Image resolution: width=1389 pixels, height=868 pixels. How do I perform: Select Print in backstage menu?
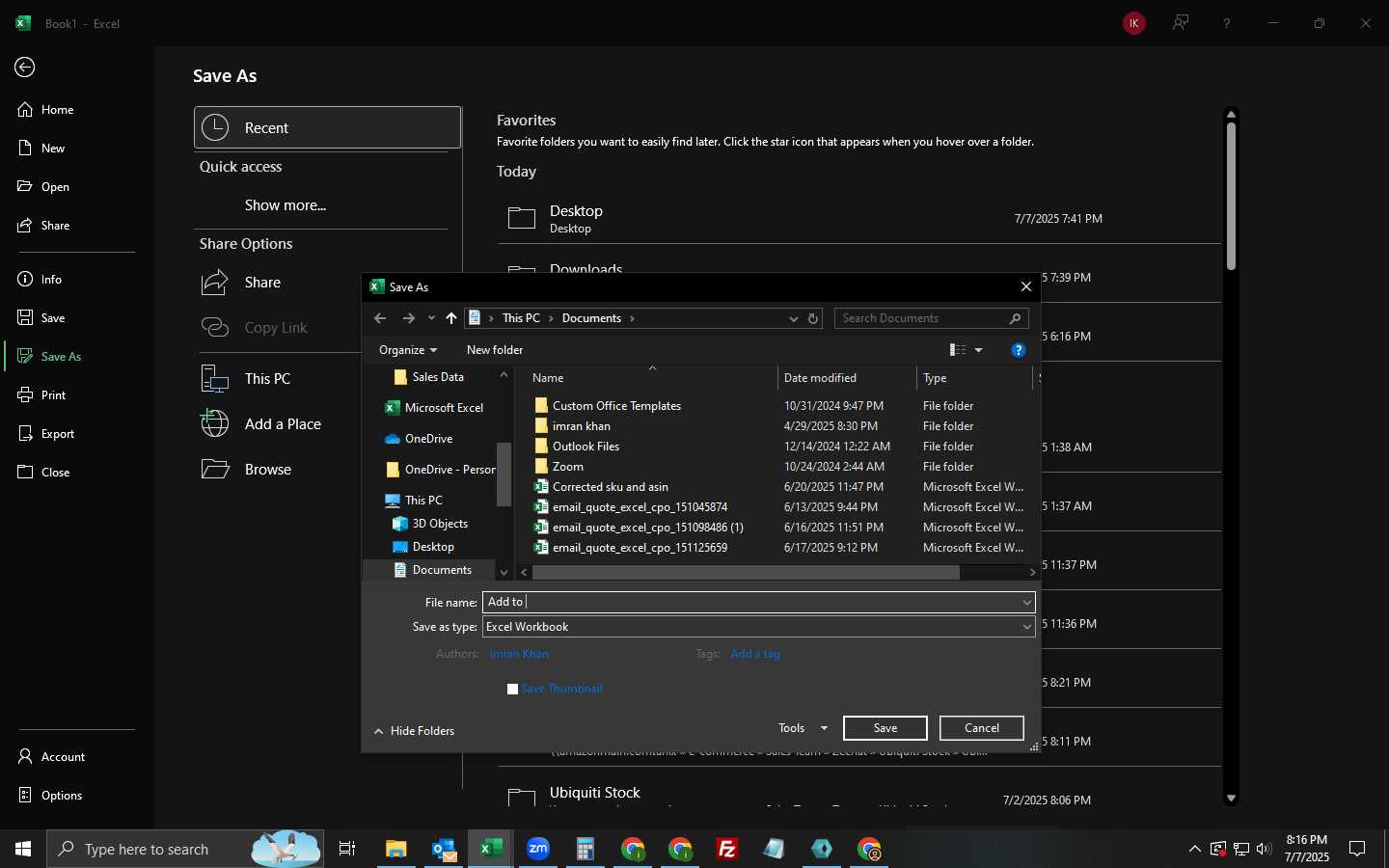tap(53, 395)
